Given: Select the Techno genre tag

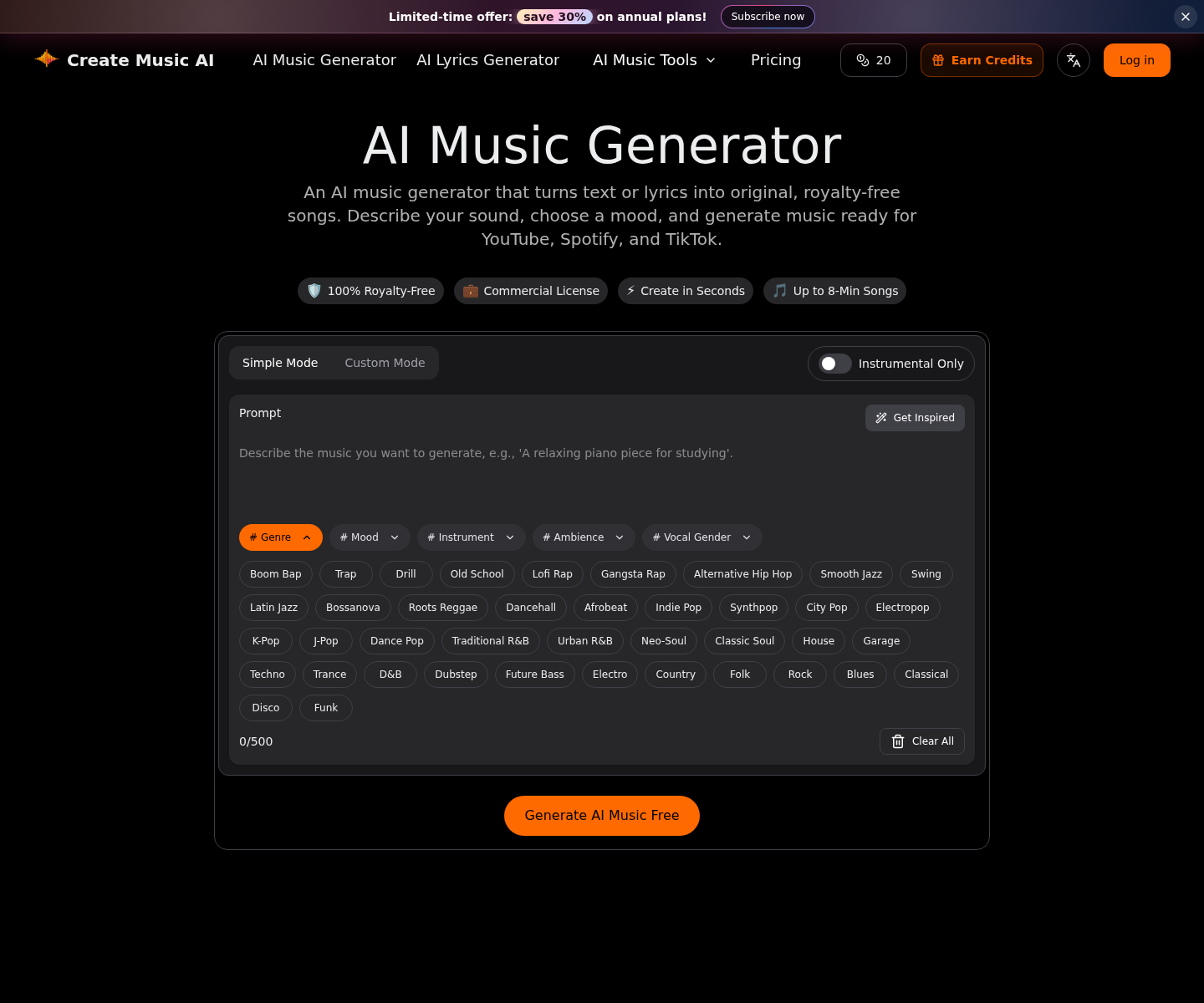Looking at the screenshot, I should pyautogui.click(x=268, y=675).
